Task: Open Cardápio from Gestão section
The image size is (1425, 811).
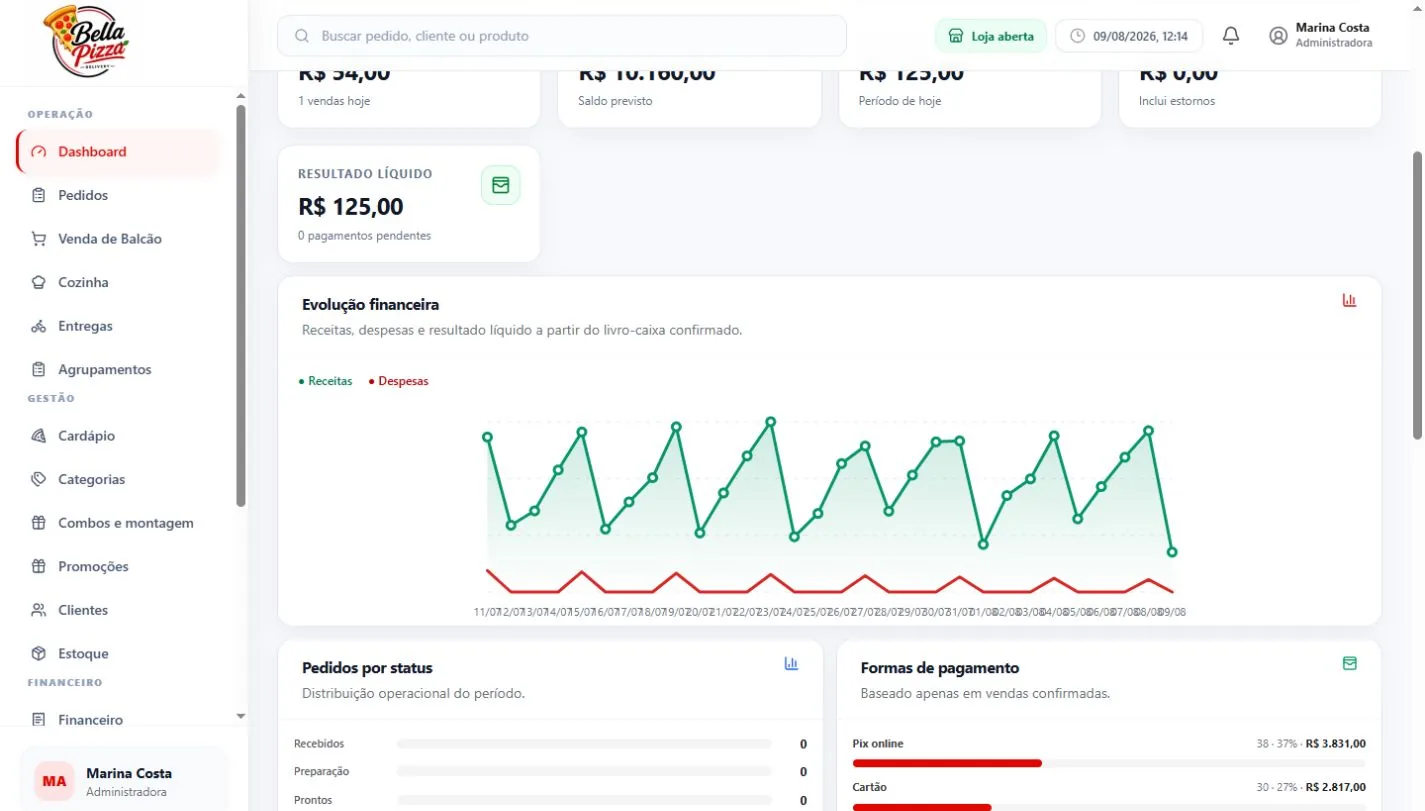Action: click(x=118, y=436)
